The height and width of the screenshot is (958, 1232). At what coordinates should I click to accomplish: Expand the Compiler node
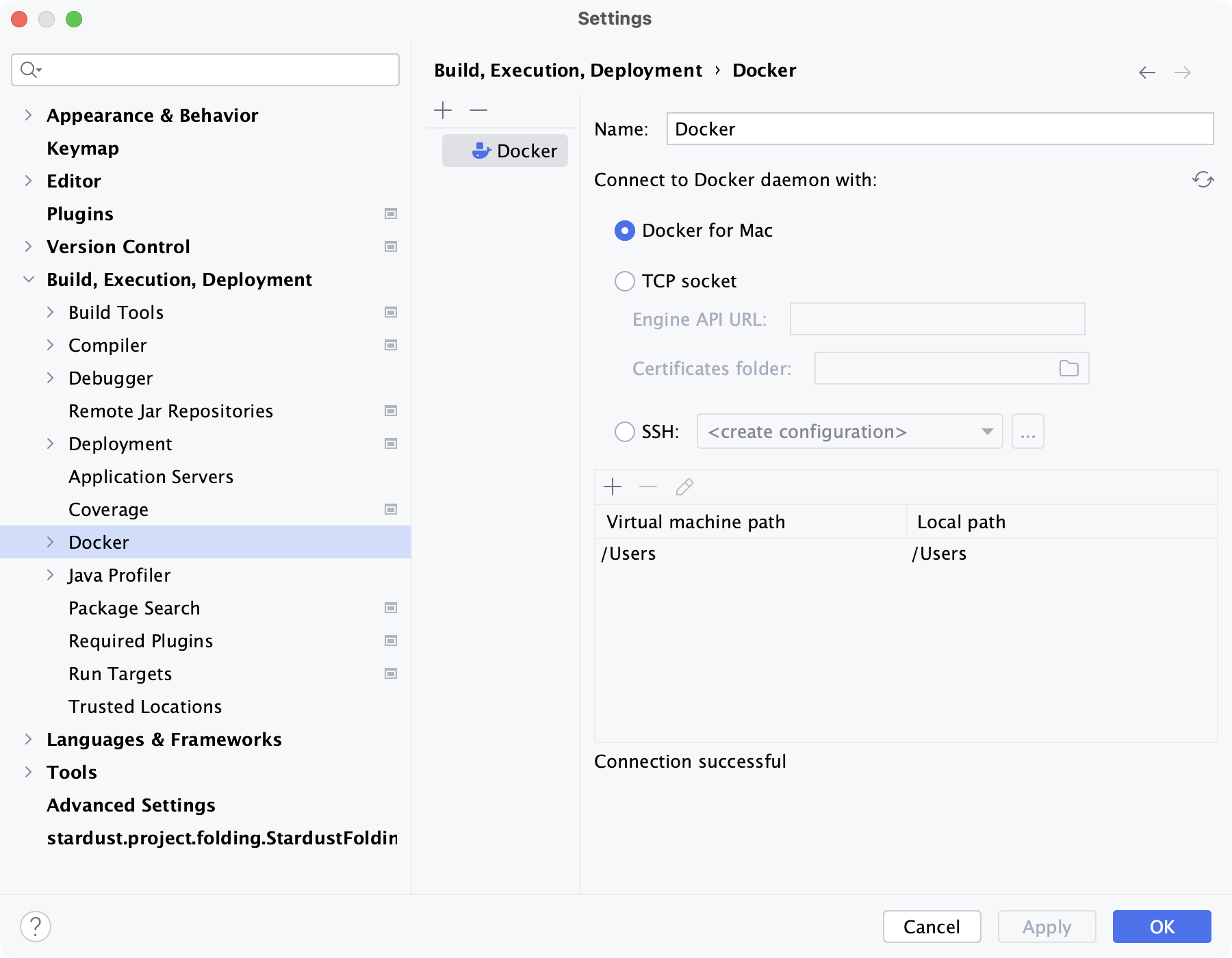click(50, 345)
